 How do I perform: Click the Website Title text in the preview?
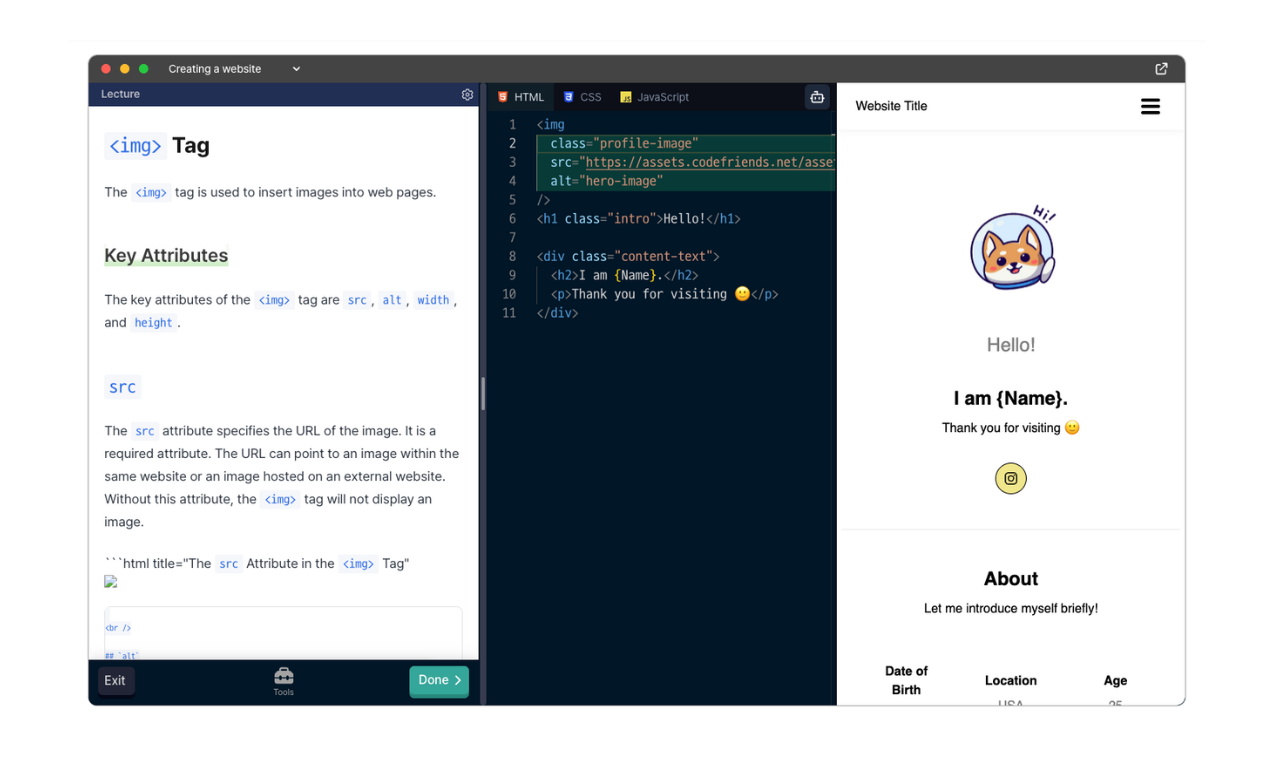tap(891, 106)
